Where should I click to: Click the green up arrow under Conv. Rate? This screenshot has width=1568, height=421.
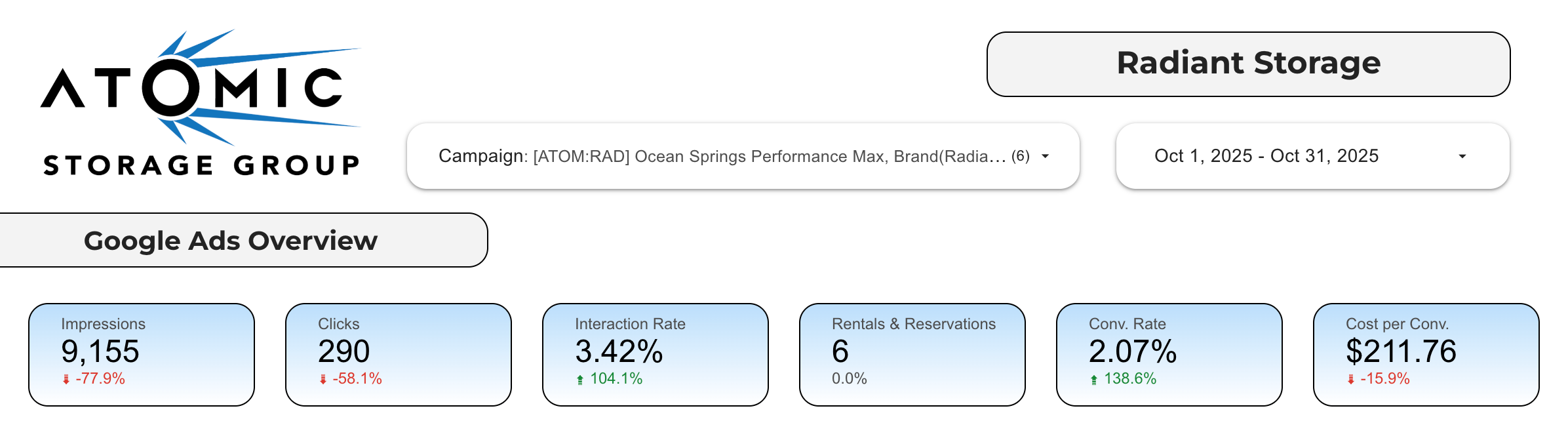coord(1094,379)
